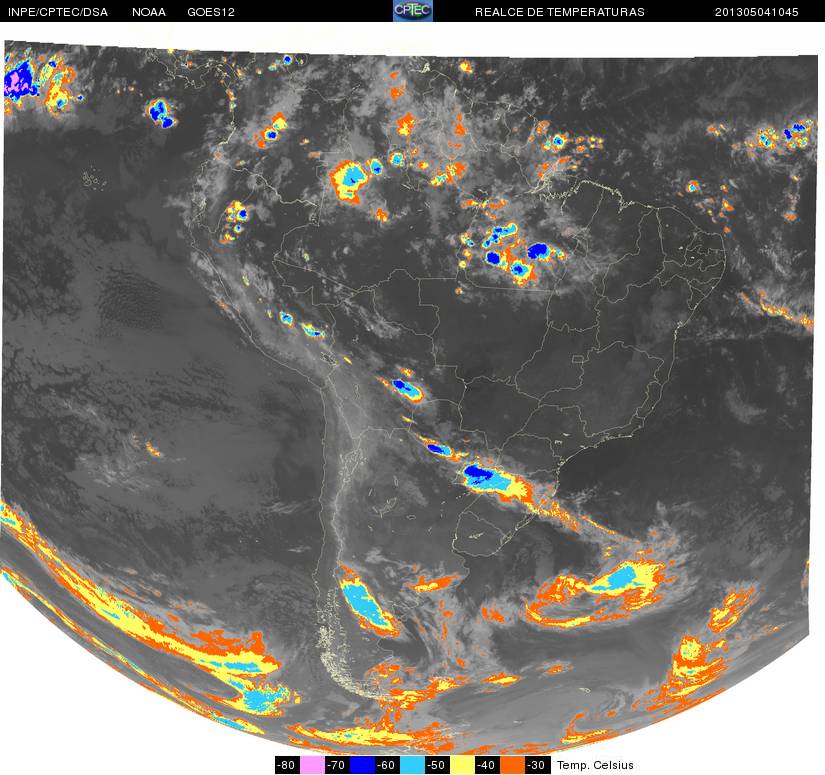This screenshot has width=825, height=775.
Task: Click the -80 legend value
Action: pos(287,765)
